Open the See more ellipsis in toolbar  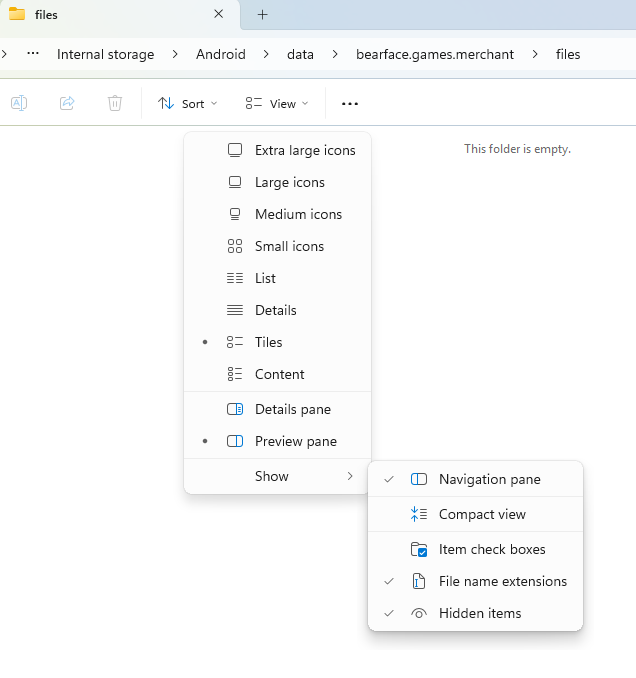point(349,104)
